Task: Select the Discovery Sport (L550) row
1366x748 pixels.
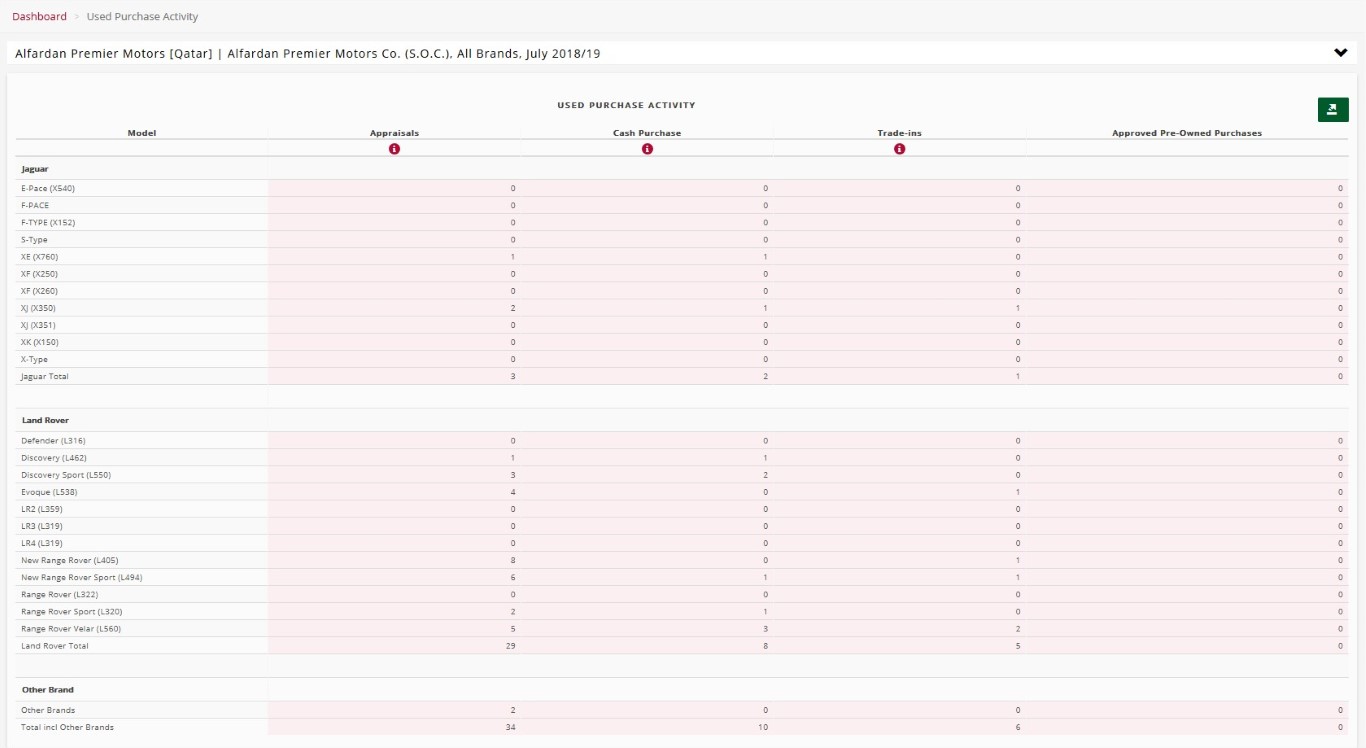Action: pos(66,475)
